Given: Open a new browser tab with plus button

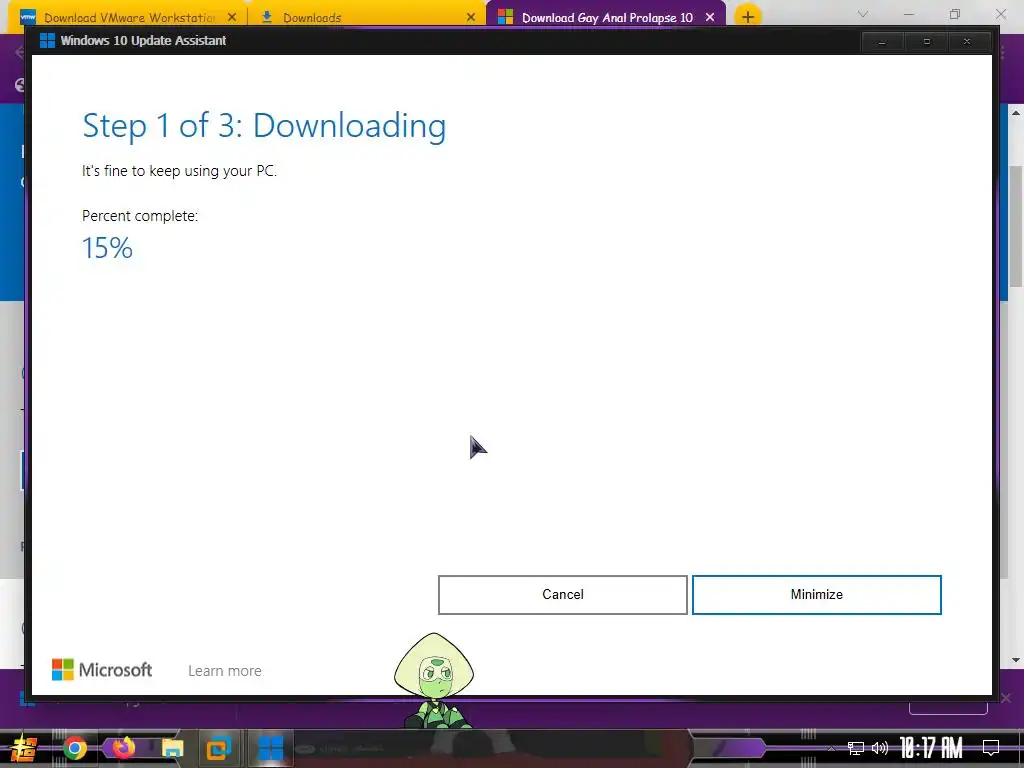Looking at the screenshot, I should coord(748,16).
